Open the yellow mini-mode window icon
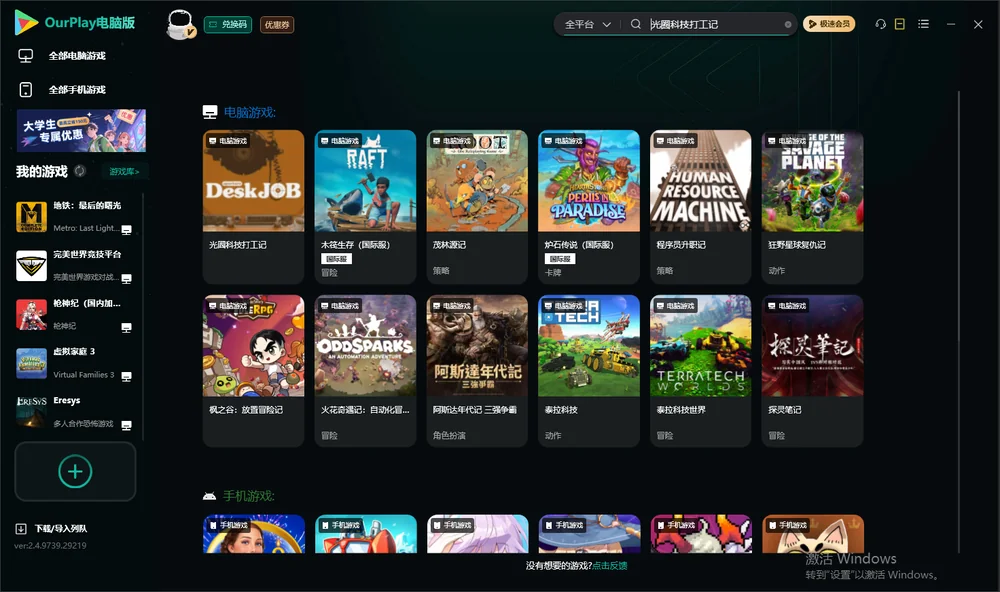This screenshot has height=592, width=1000. pyautogui.click(x=900, y=24)
